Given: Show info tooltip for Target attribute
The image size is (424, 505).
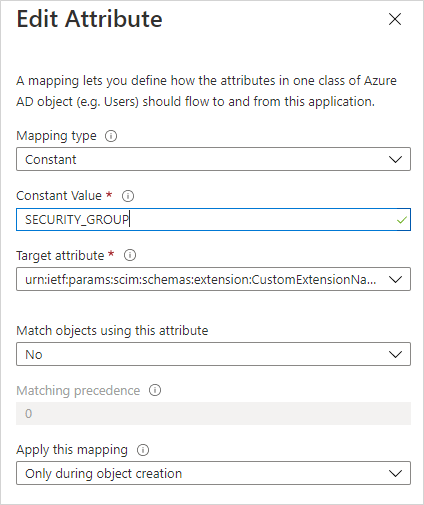Looking at the screenshot, I should point(130,256).
